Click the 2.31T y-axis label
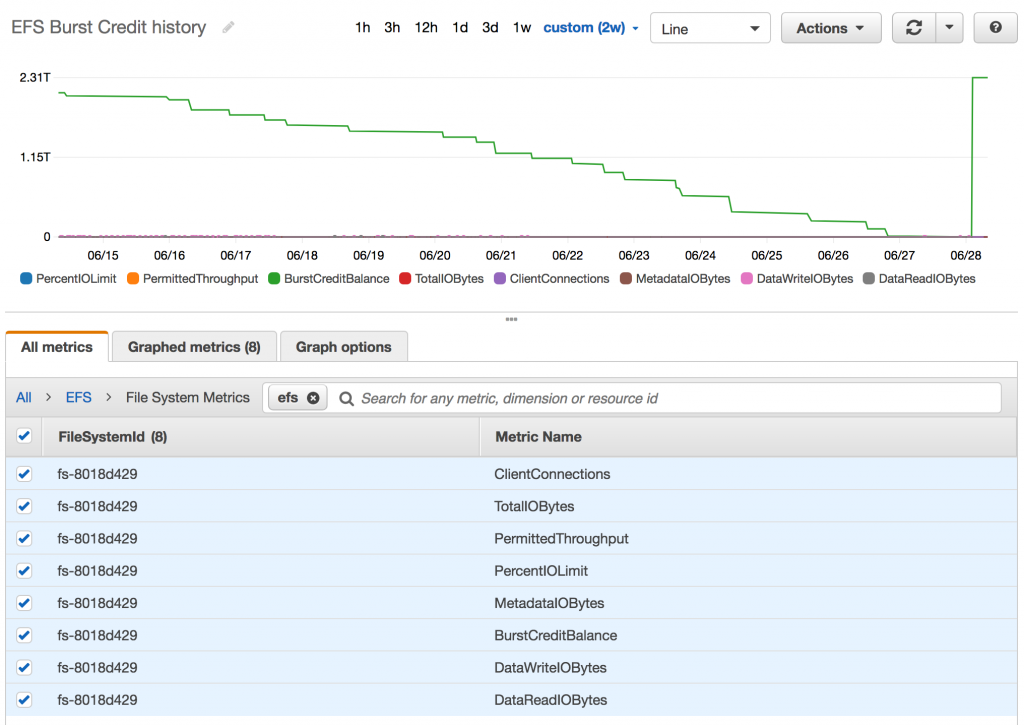Screen dimensions: 1024x725 click(35, 78)
